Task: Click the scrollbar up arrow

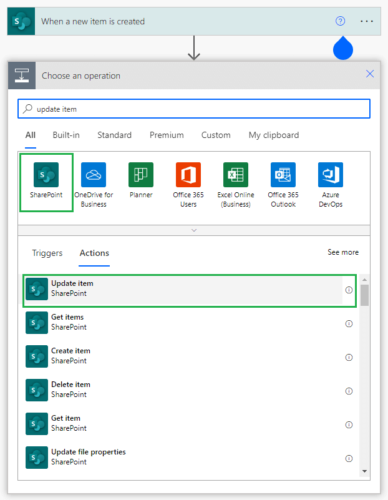Action: pyautogui.click(x=365, y=279)
